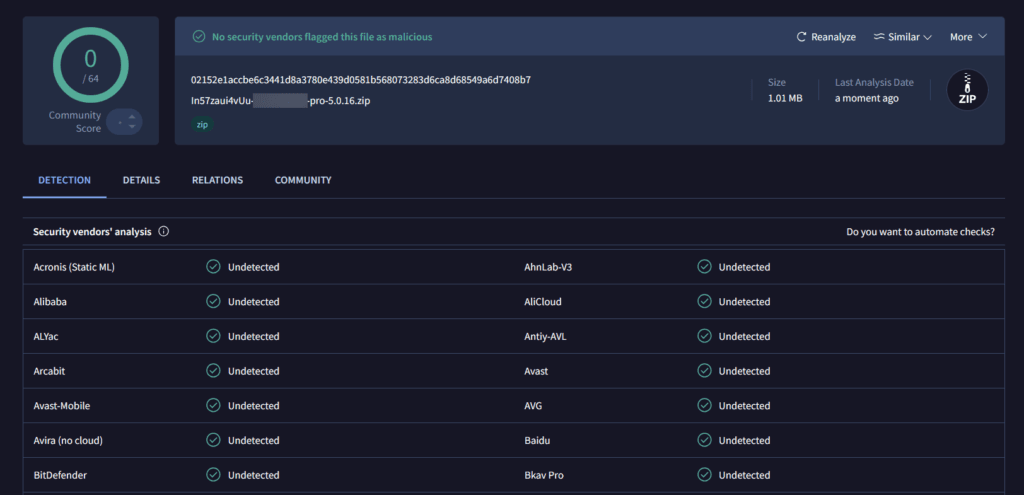Go to the Community tab
This screenshot has height=495, width=1024.
(303, 180)
